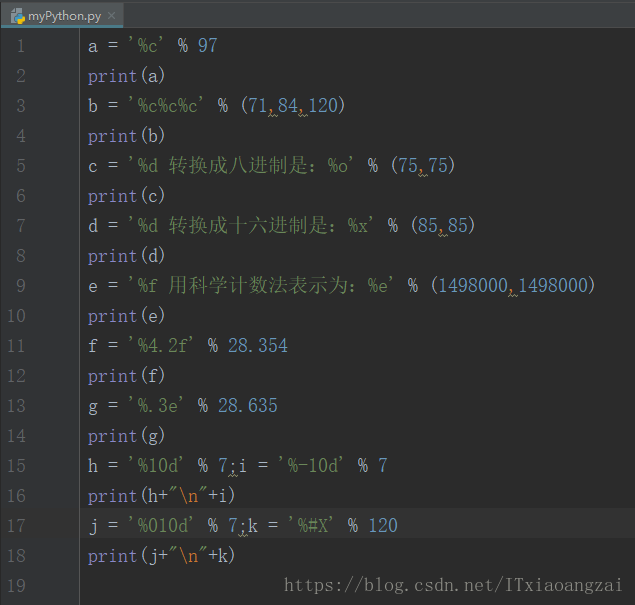Click the number 28.635
The width and height of the screenshot is (635, 605).
(x=248, y=405)
